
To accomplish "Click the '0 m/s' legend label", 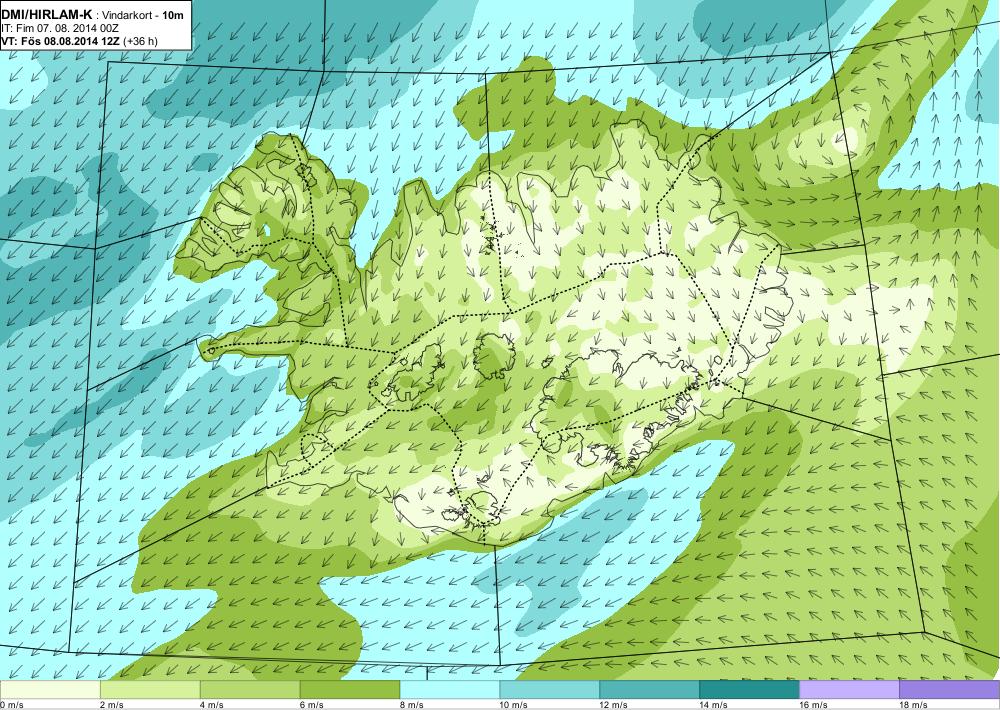I will pyautogui.click(x=12, y=705).
